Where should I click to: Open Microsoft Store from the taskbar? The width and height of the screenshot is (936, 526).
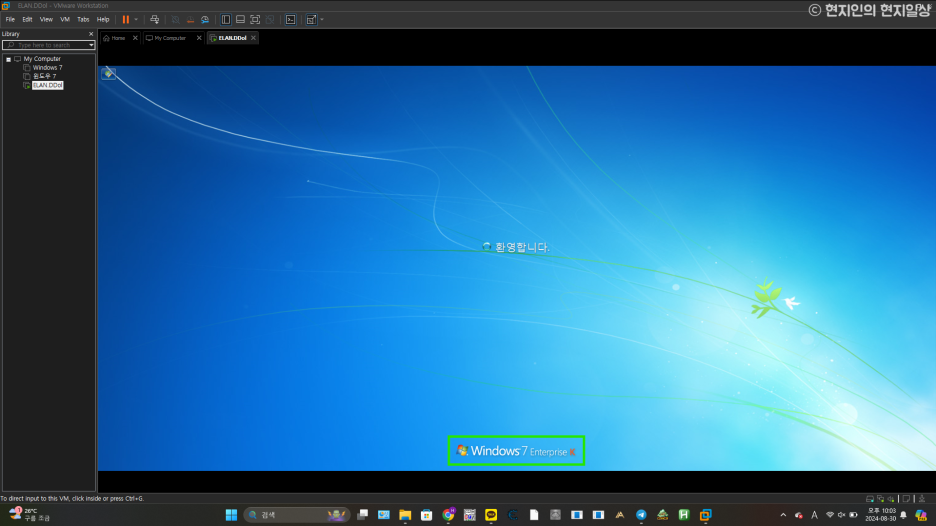pyautogui.click(x=426, y=515)
